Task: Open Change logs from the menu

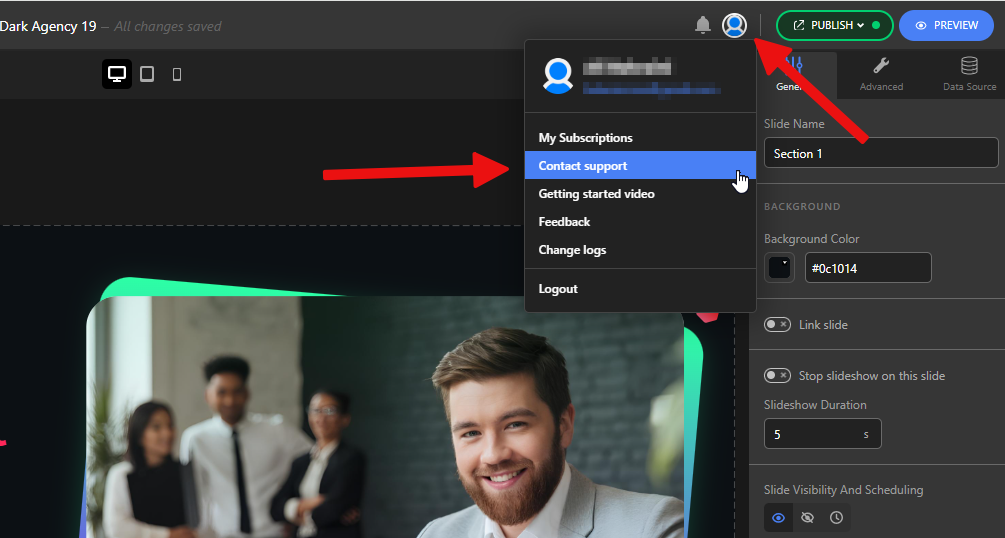Action: 640,250
